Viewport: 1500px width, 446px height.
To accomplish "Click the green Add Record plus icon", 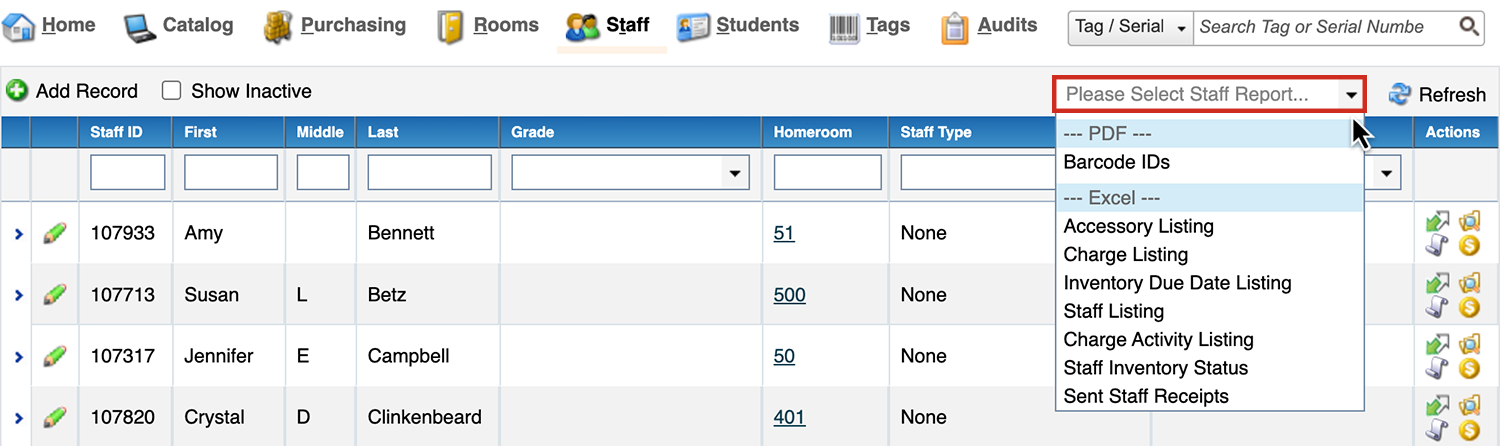I will coord(17,91).
